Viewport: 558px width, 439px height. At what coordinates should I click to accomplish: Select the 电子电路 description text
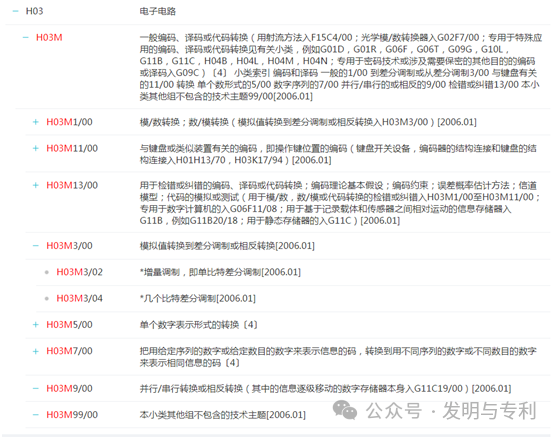158,11
